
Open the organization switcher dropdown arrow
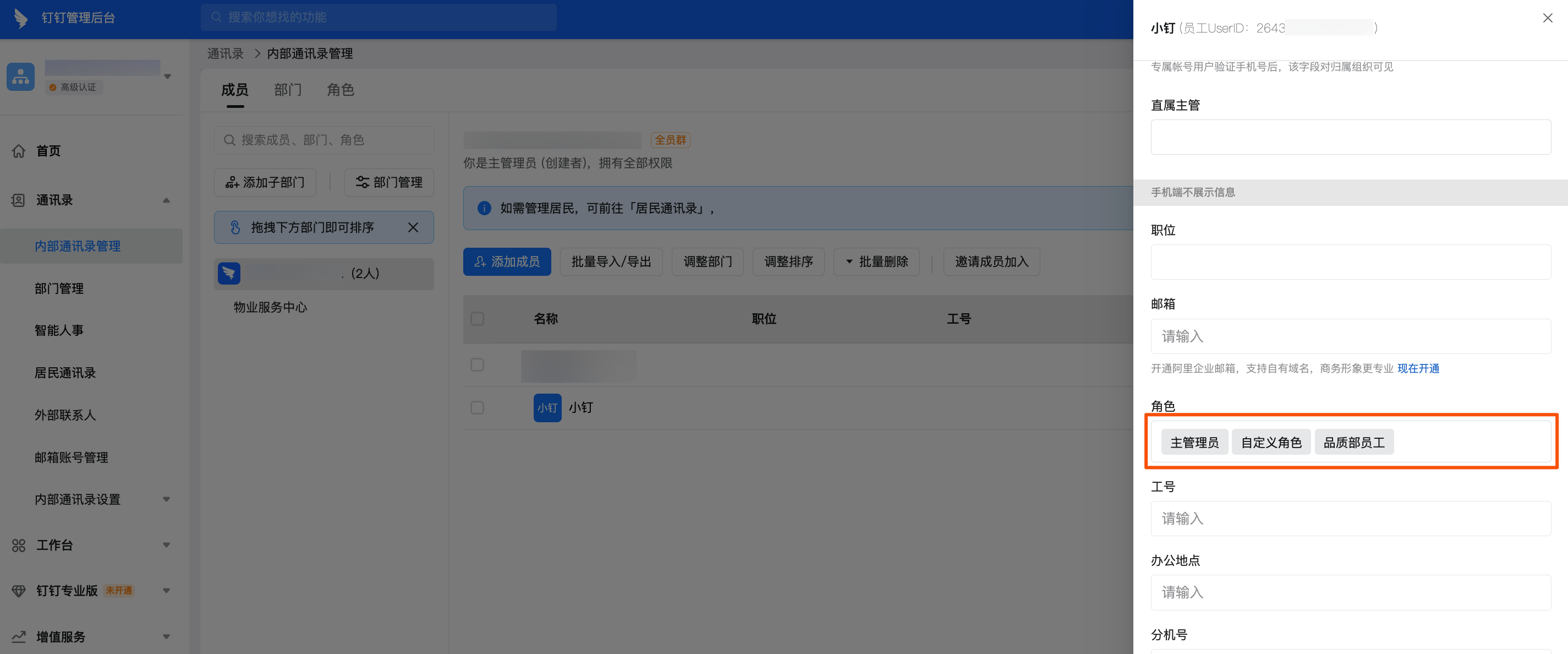tap(167, 77)
